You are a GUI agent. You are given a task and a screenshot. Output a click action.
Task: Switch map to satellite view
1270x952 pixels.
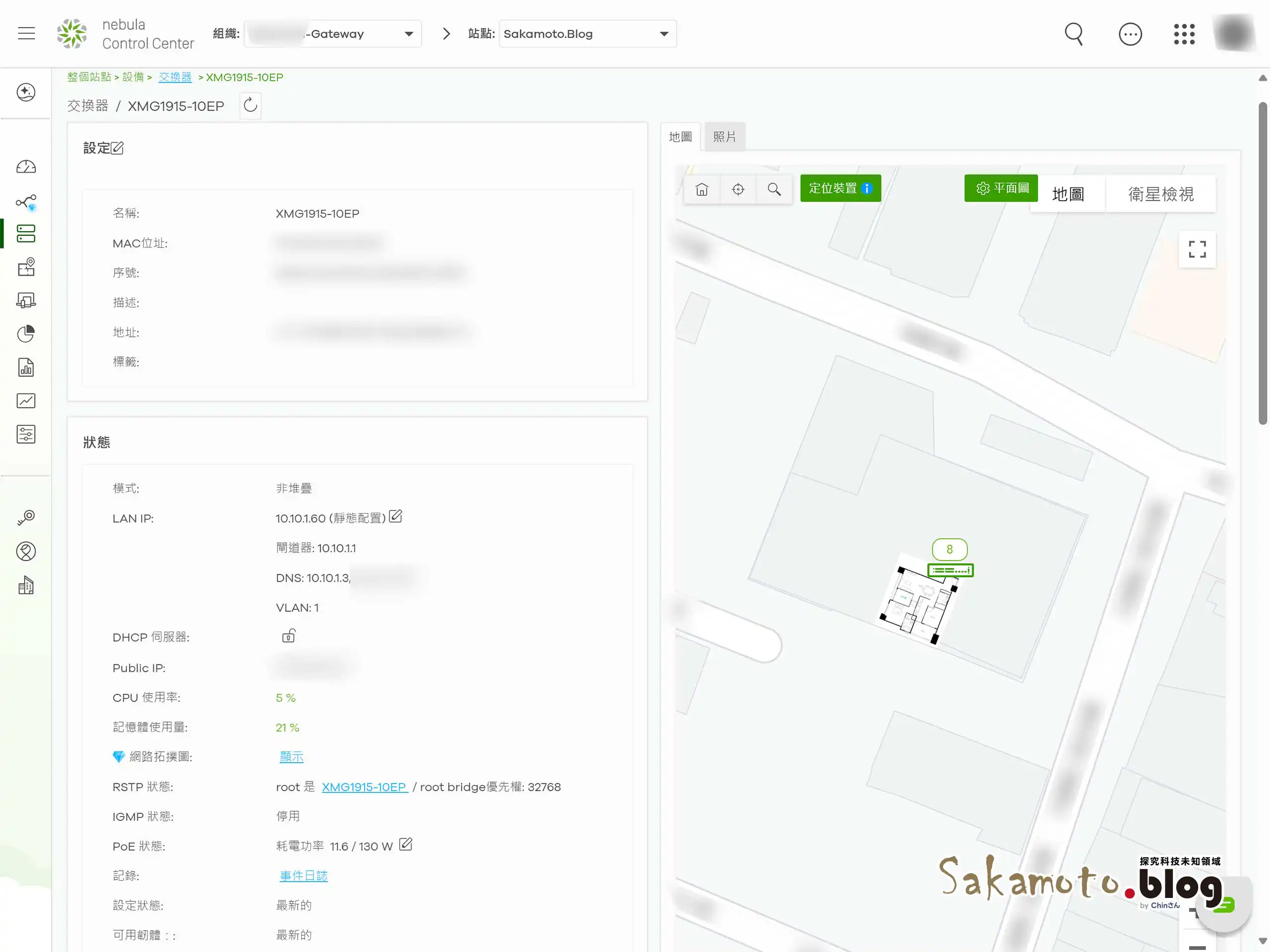[x=1160, y=194]
